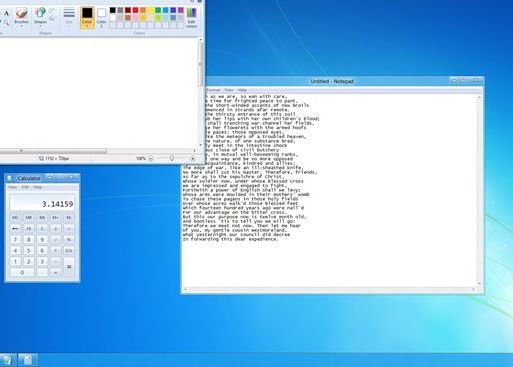Open the Shapes gallery dropdown in Paint
This screenshot has width=513, height=367.
pyautogui.click(x=40, y=17)
